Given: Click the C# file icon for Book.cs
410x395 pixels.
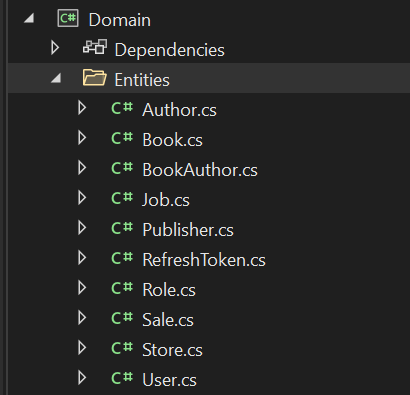Looking at the screenshot, I should [122, 138].
